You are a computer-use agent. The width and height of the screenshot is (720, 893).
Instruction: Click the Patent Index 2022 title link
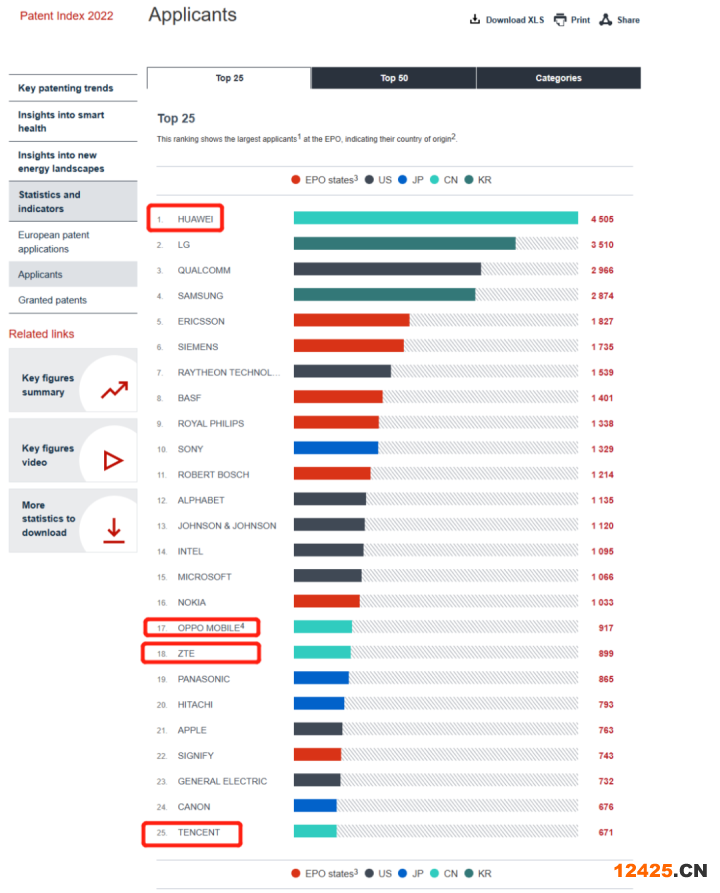[x=67, y=16]
